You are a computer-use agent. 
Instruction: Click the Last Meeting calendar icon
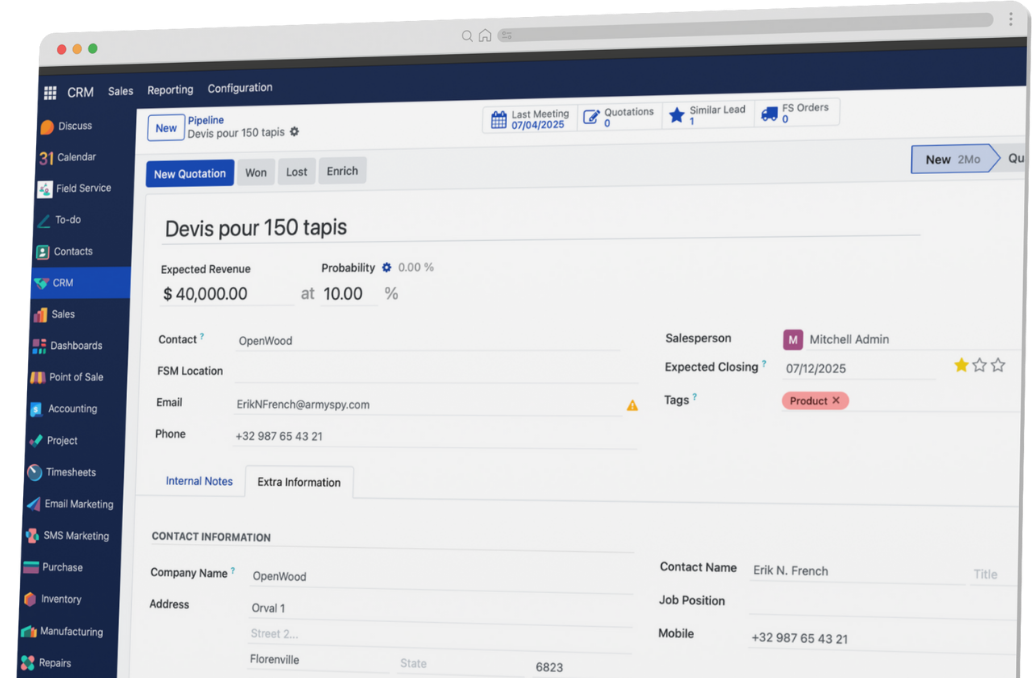coord(498,119)
